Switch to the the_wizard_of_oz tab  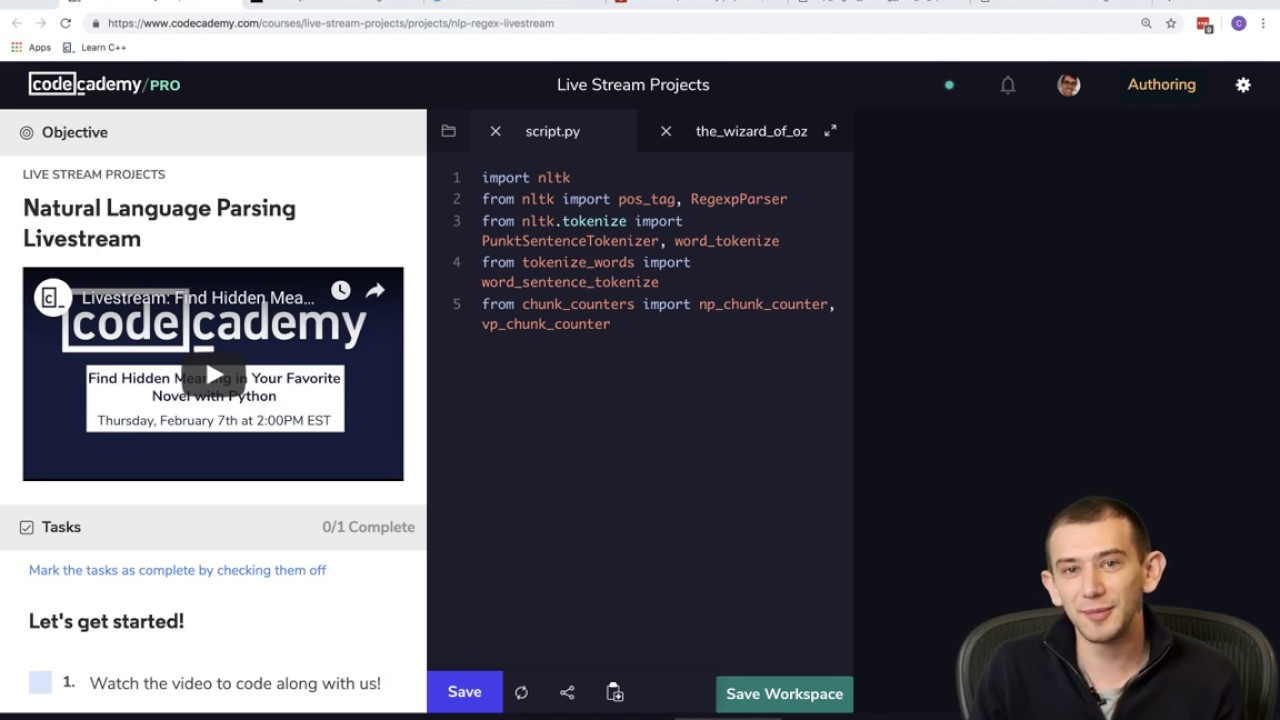click(751, 131)
